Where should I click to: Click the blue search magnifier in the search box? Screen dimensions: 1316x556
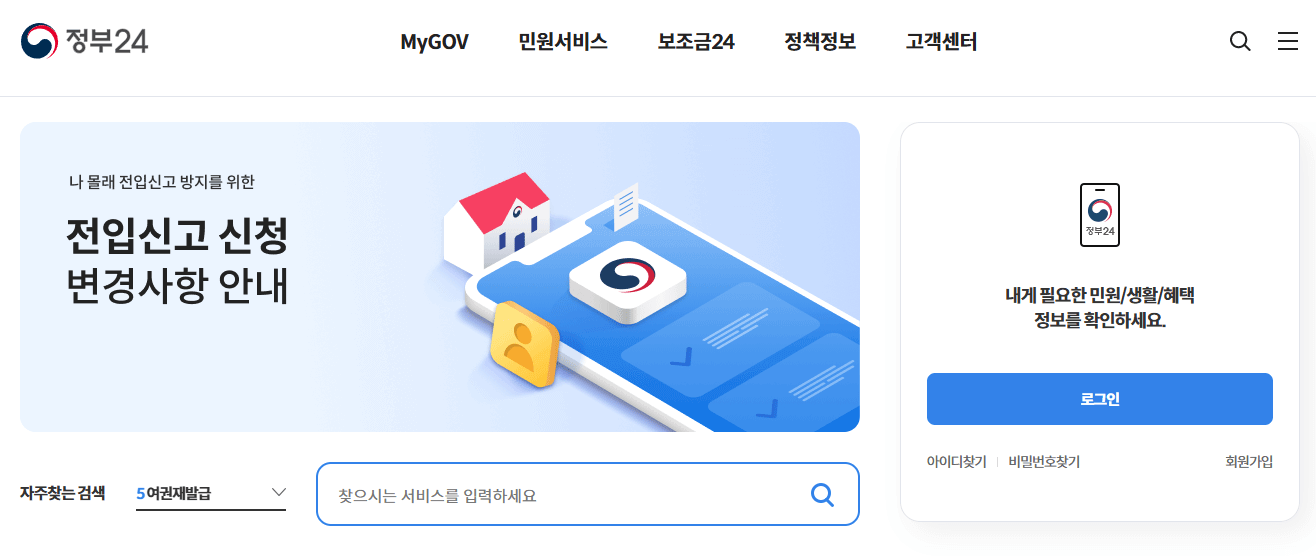click(x=822, y=494)
